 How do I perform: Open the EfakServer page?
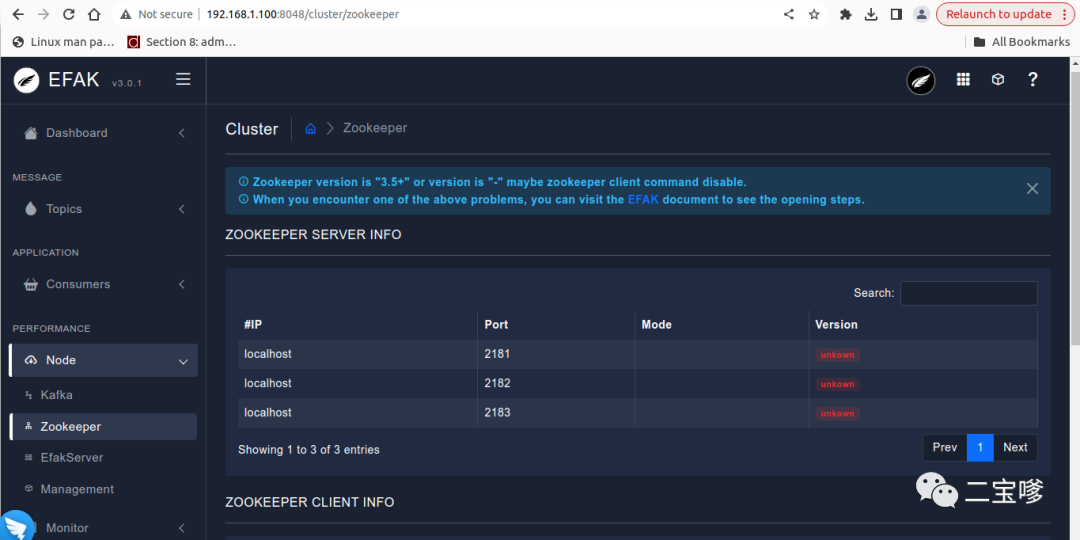tap(72, 457)
